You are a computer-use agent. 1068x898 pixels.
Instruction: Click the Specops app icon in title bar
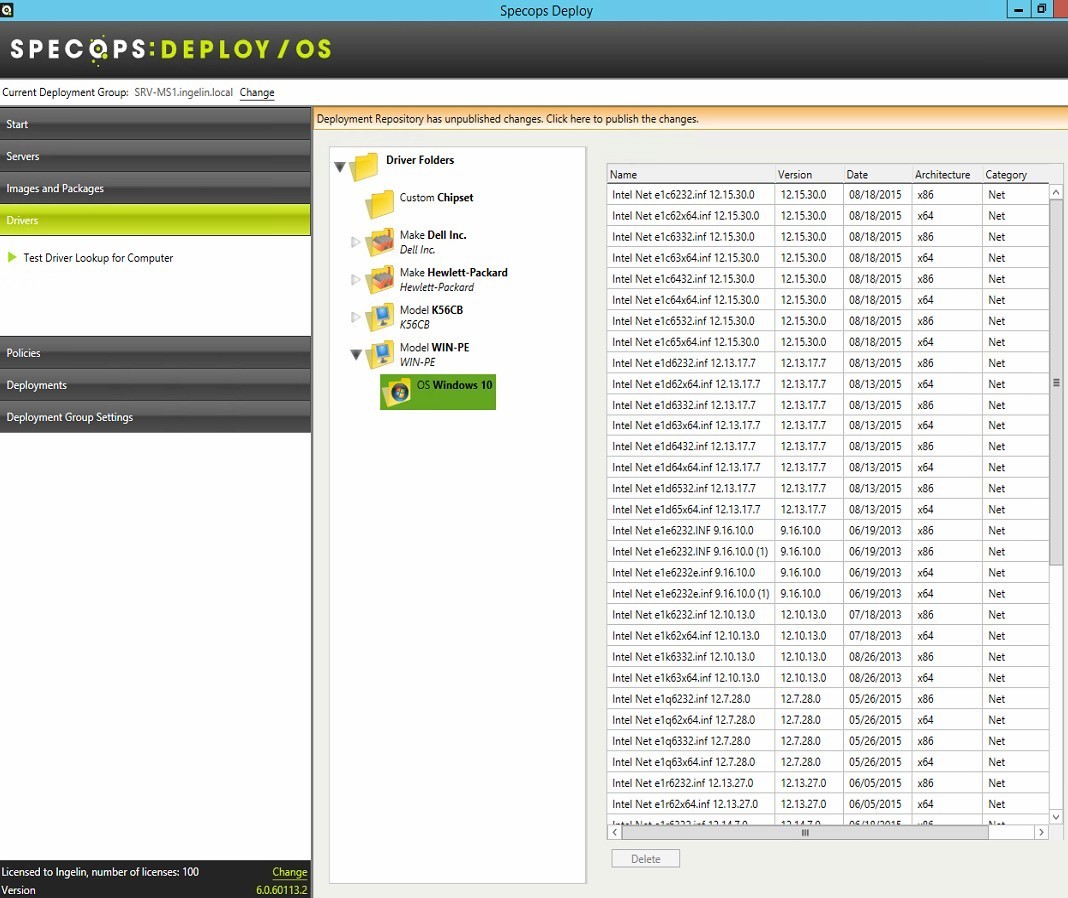pos(7,10)
